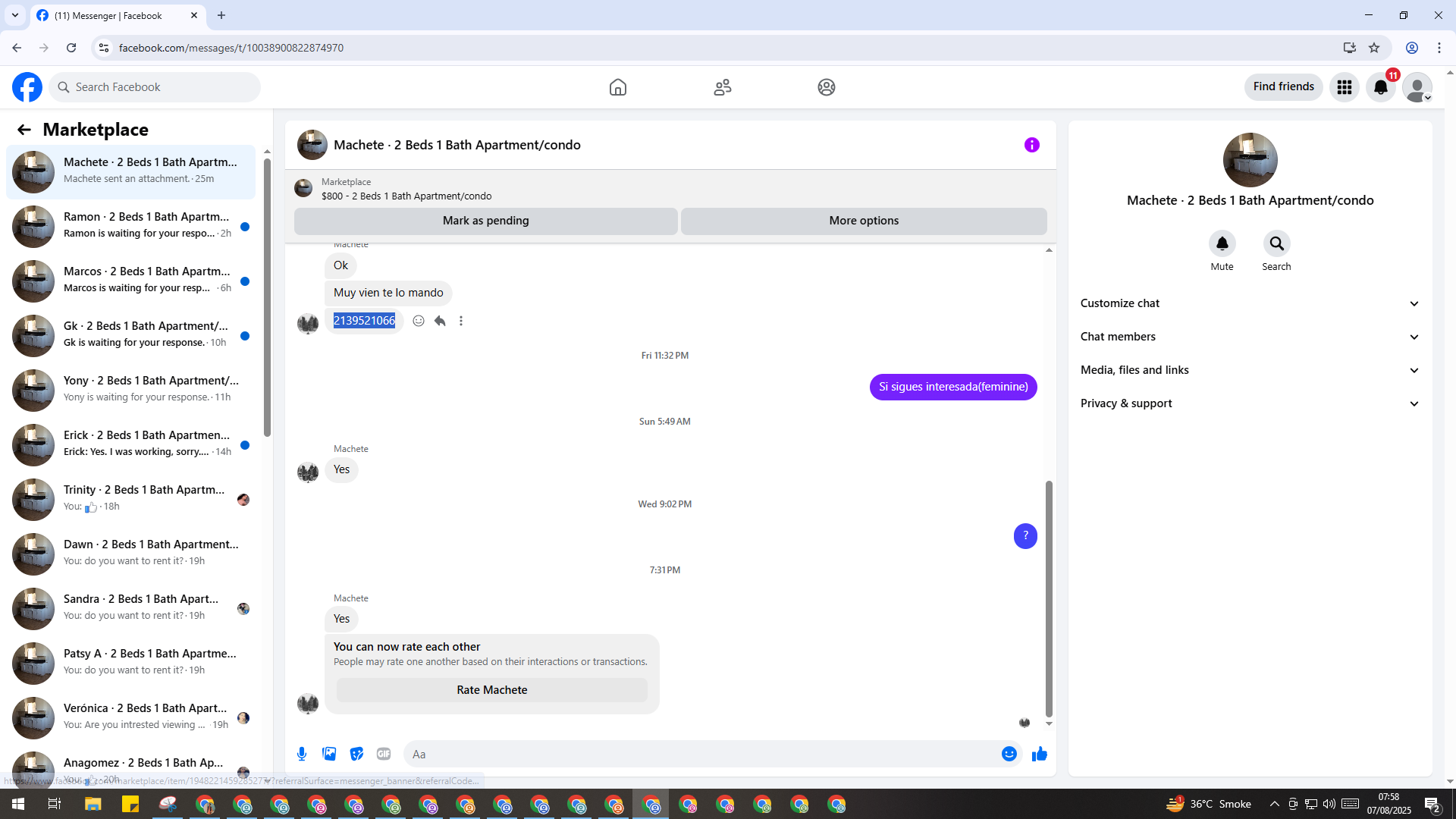Open the Windows notification center

click(1432, 804)
